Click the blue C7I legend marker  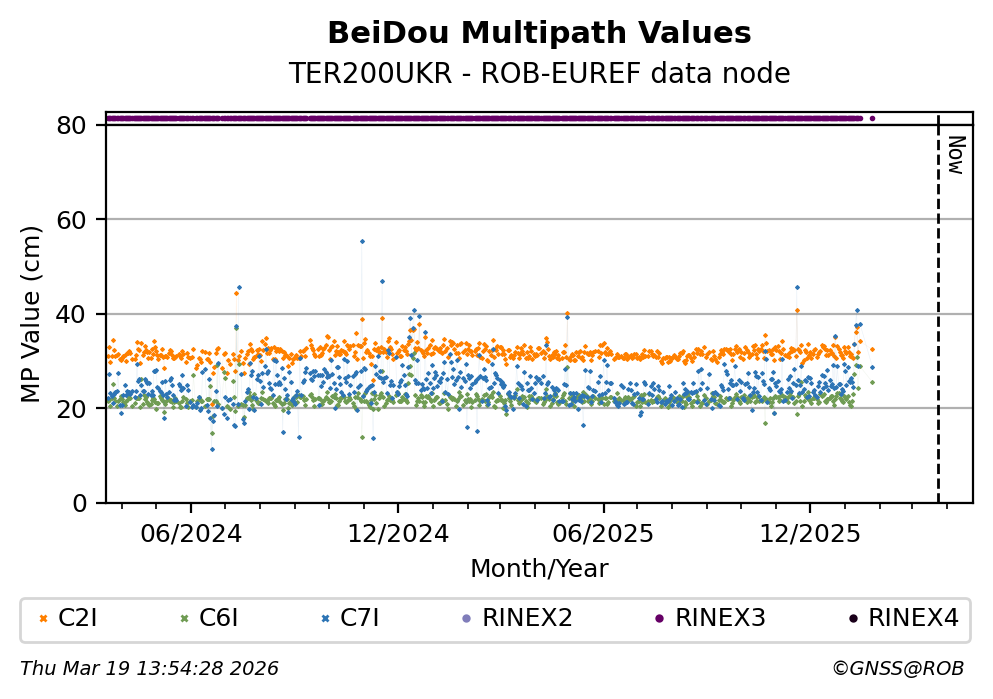325,619
